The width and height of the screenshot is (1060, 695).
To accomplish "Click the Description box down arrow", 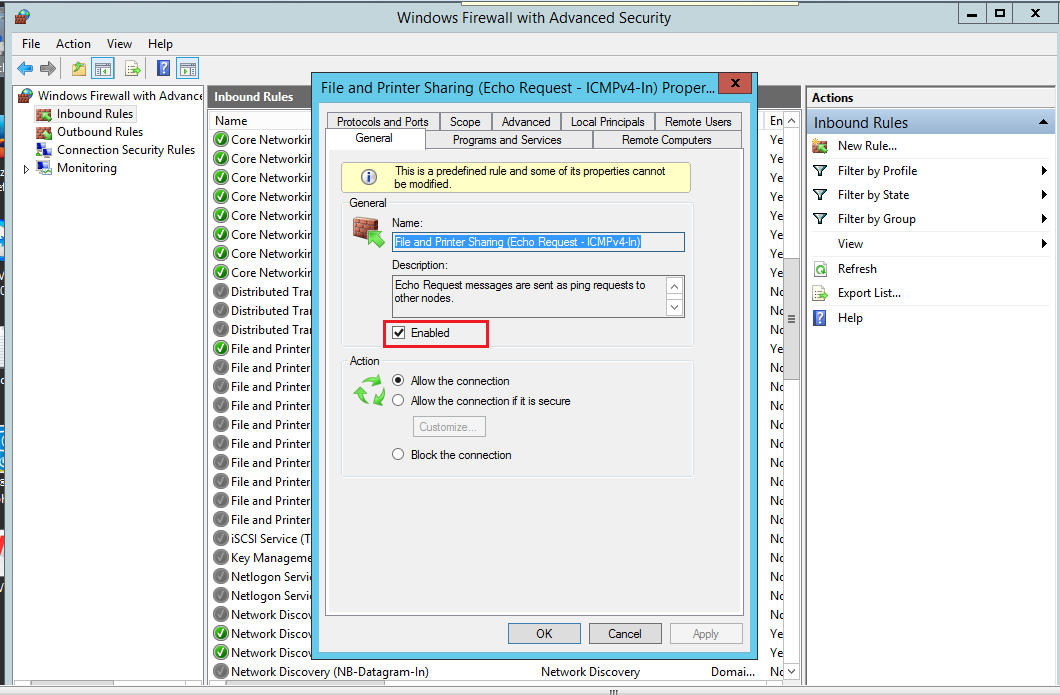I will pyautogui.click(x=675, y=307).
